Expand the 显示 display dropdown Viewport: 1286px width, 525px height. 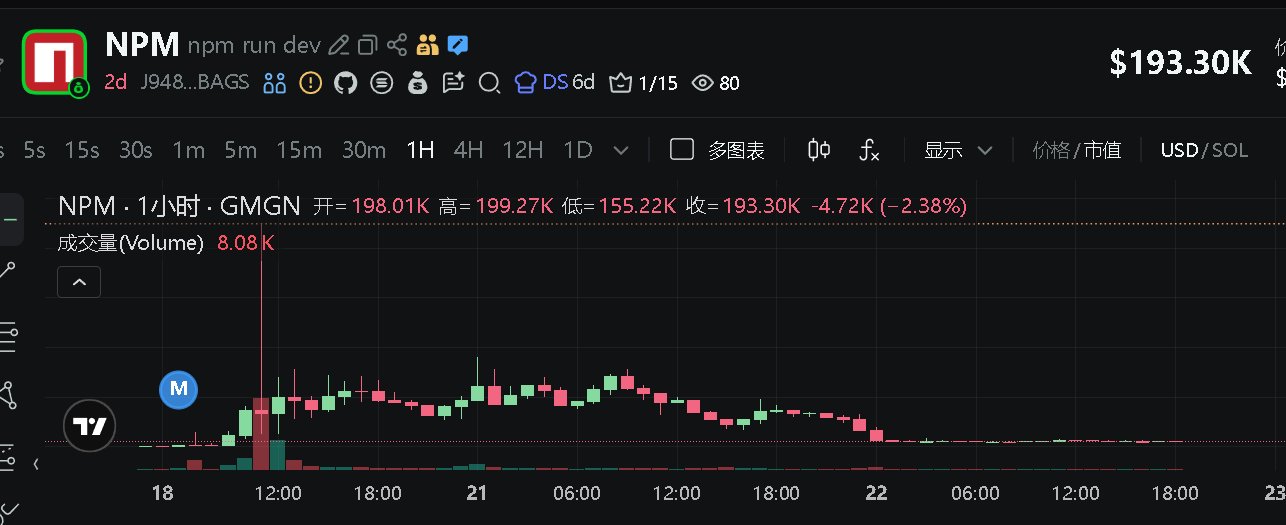(958, 150)
